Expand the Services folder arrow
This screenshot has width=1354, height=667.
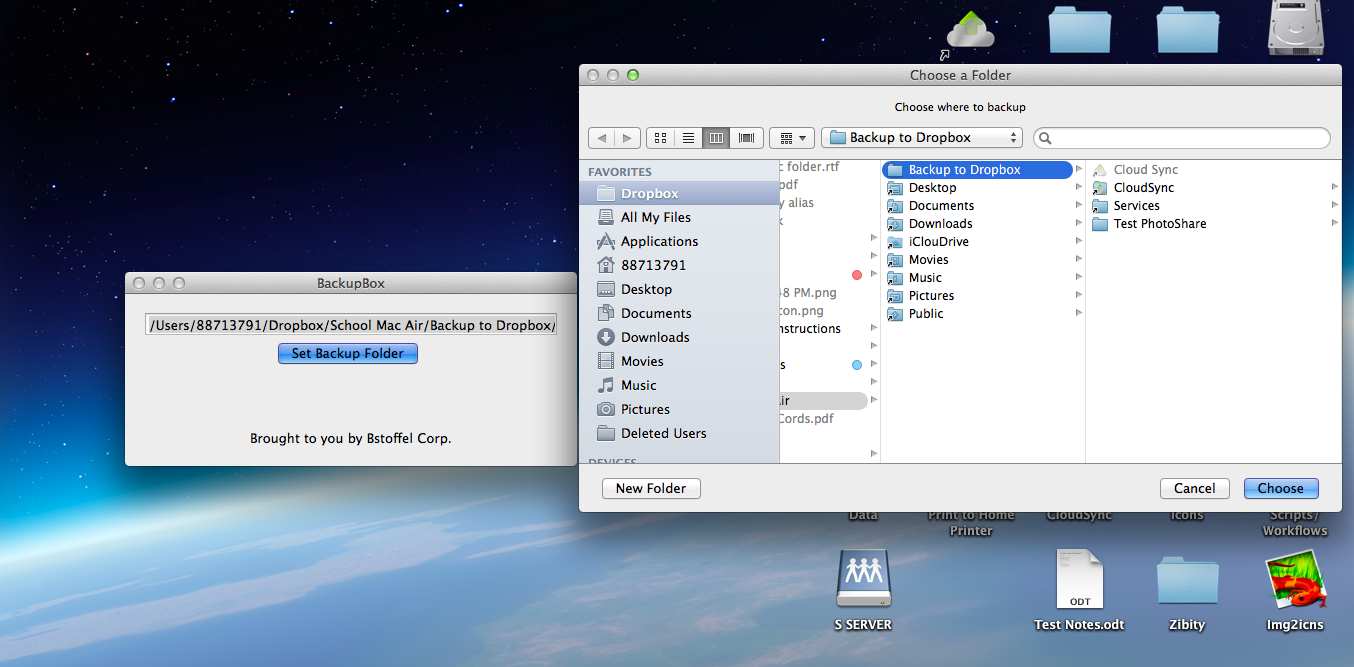pyautogui.click(x=1335, y=206)
